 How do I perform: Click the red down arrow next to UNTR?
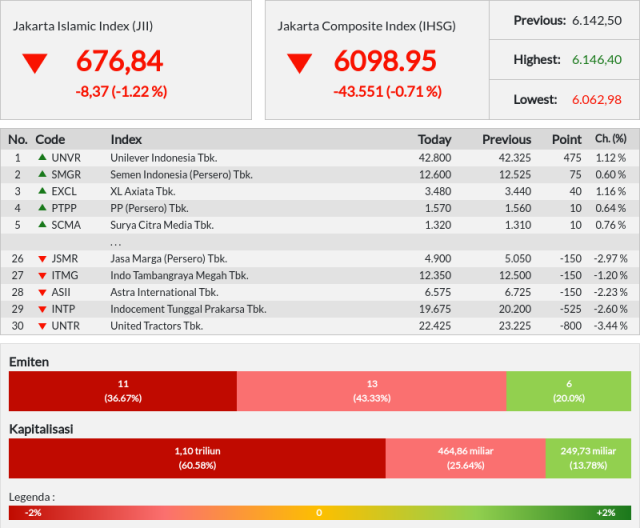click(x=42, y=326)
